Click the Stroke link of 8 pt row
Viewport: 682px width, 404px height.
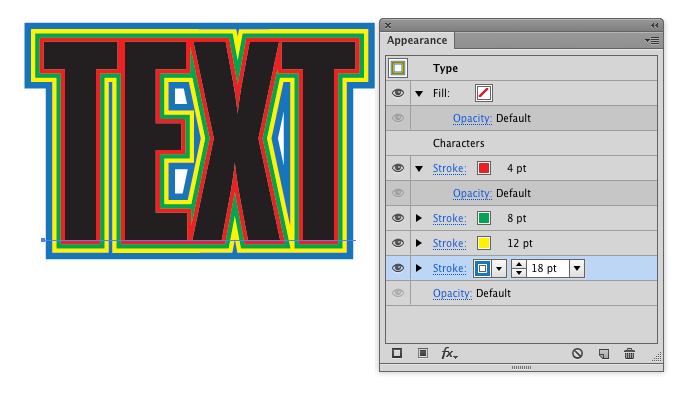pyautogui.click(x=449, y=219)
